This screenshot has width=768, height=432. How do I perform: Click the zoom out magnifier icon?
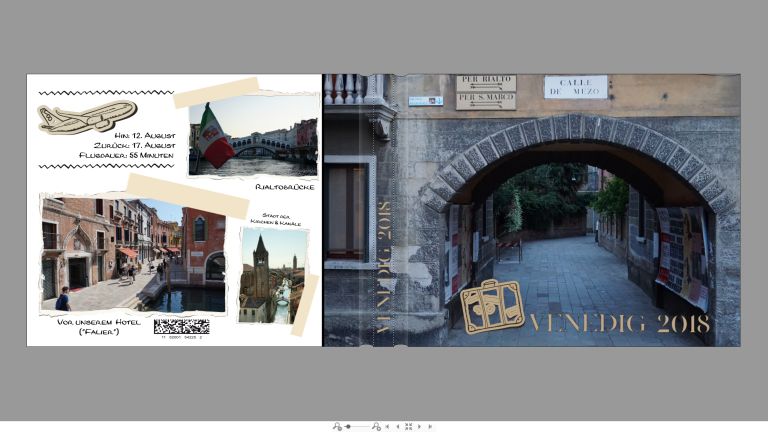tap(337, 427)
